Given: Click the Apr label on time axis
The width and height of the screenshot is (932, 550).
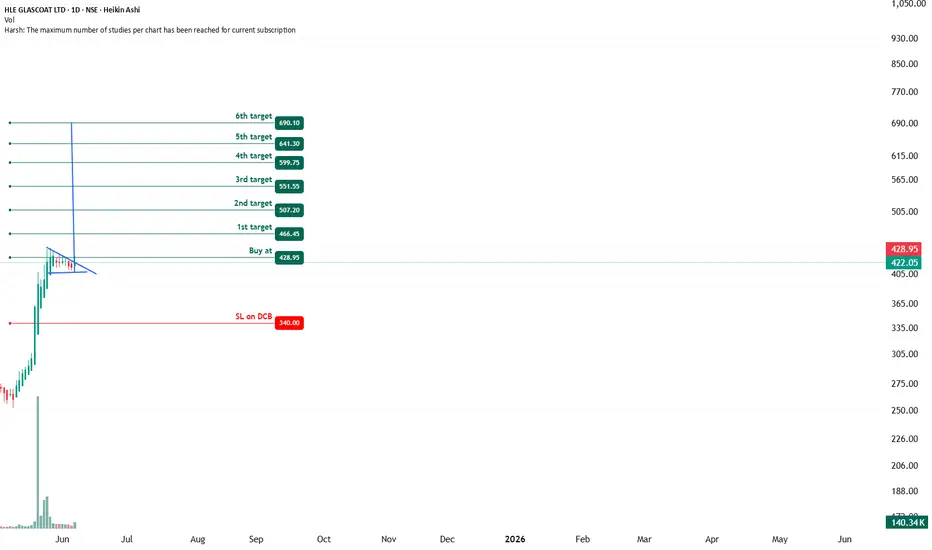Looking at the screenshot, I should [711, 539].
